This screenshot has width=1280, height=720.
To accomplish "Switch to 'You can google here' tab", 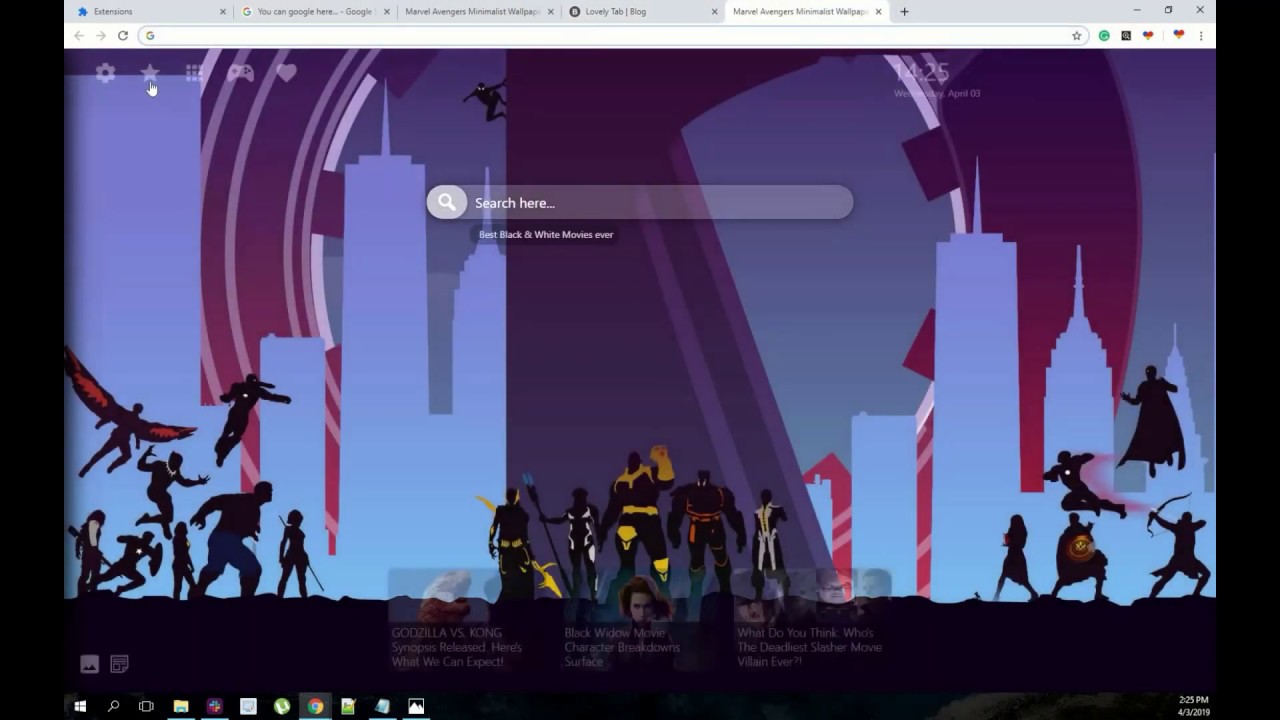I will [x=315, y=12].
